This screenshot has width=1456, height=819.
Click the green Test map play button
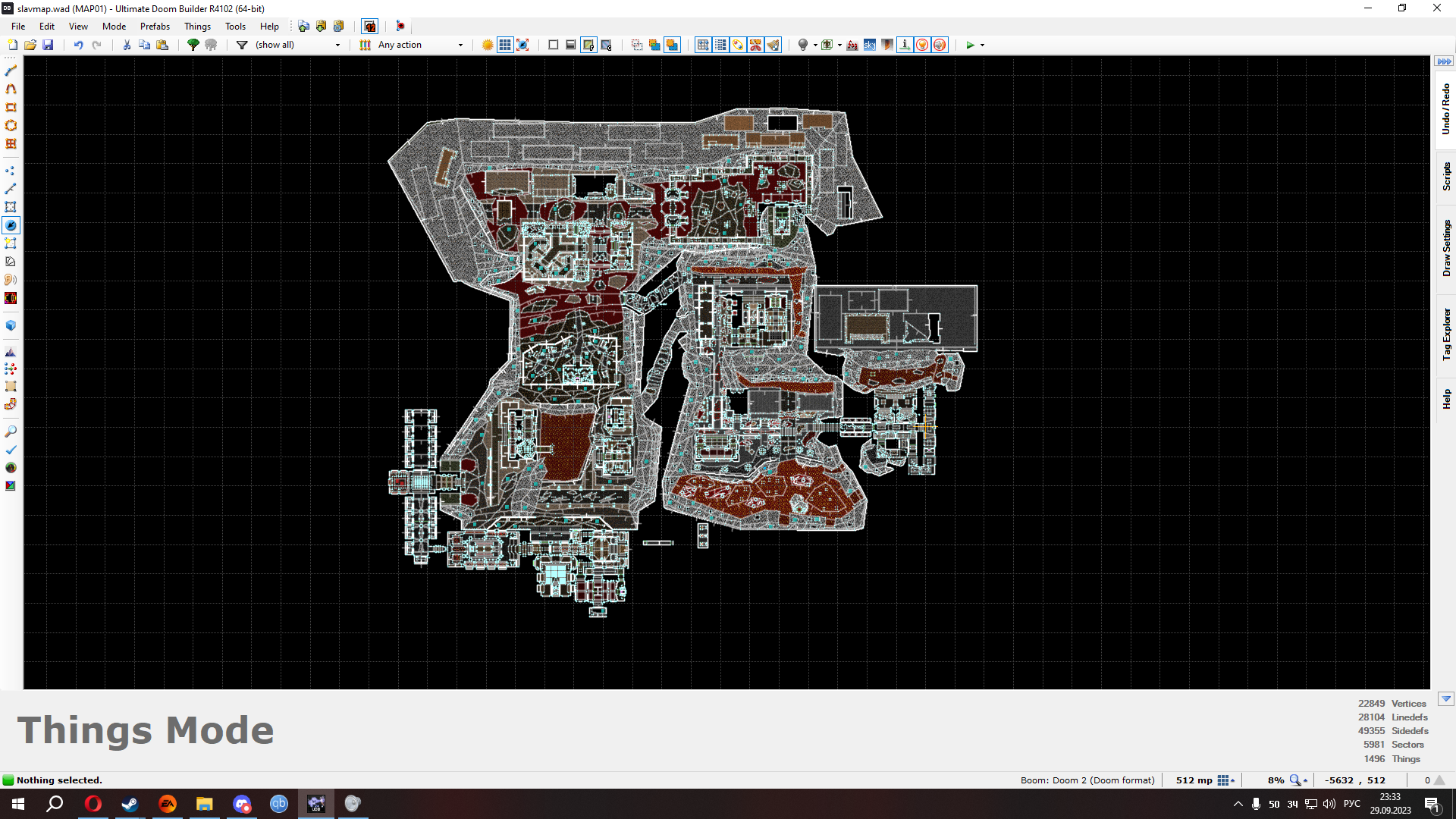coord(970,45)
